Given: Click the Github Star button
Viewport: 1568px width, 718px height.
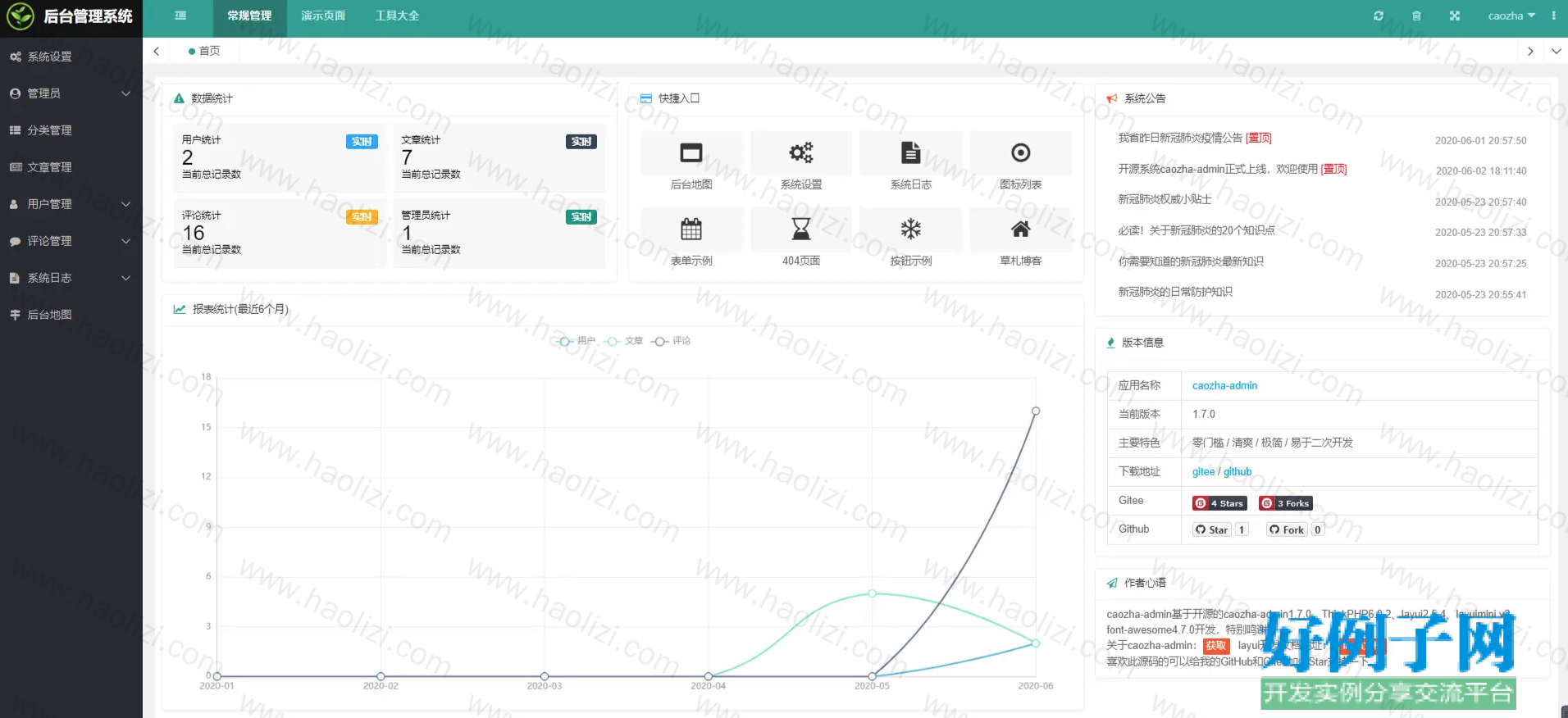Looking at the screenshot, I should 1212,529.
